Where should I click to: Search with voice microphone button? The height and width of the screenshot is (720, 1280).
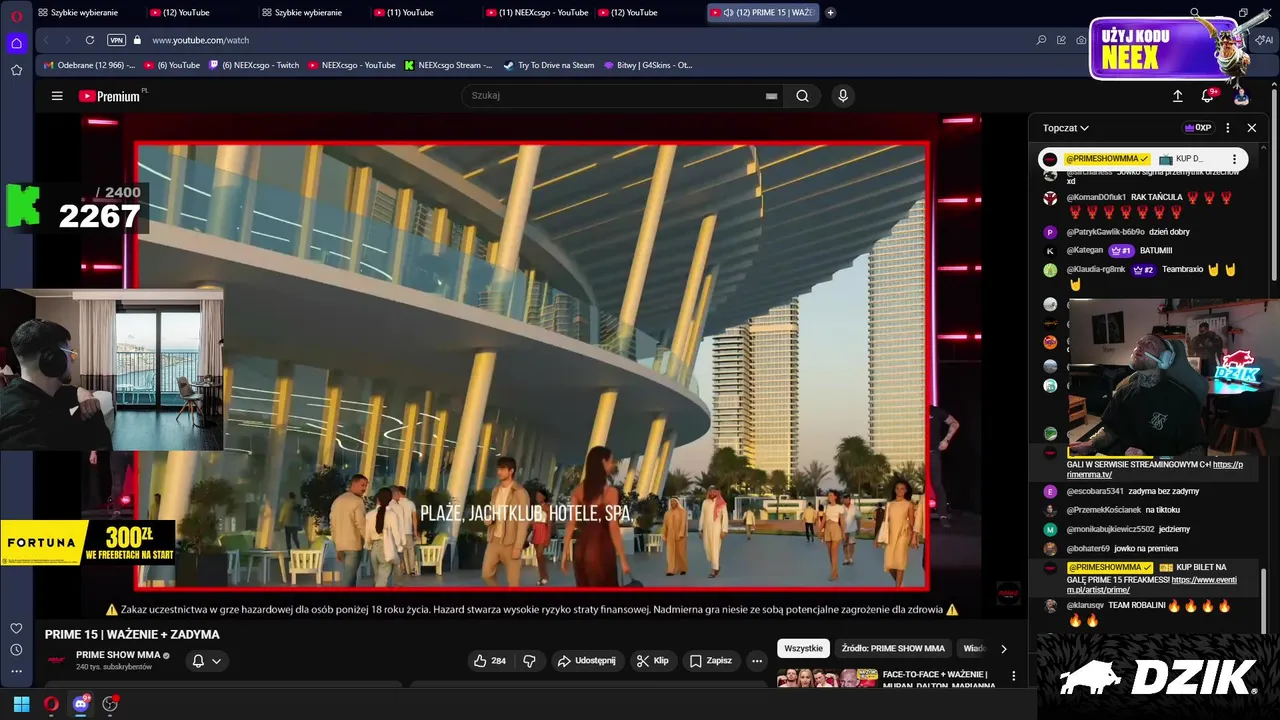(843, 96)
